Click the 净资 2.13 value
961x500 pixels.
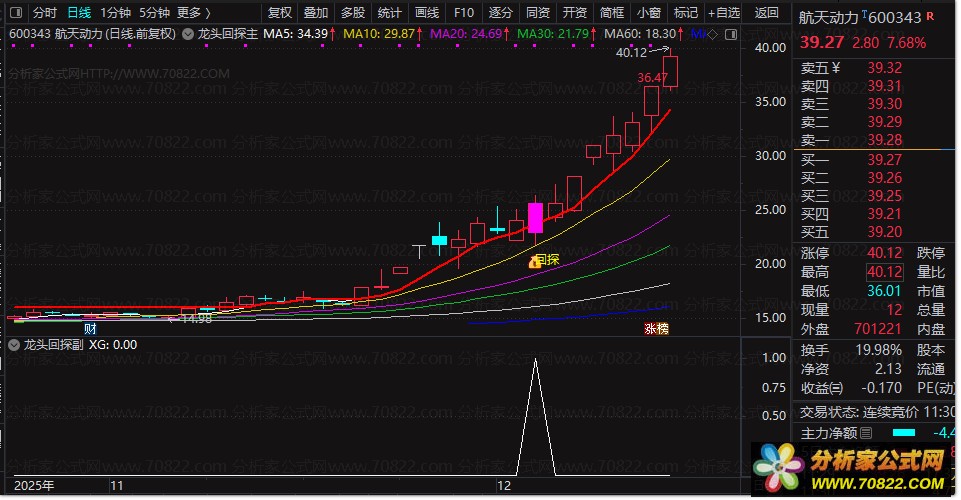[888, 369]
